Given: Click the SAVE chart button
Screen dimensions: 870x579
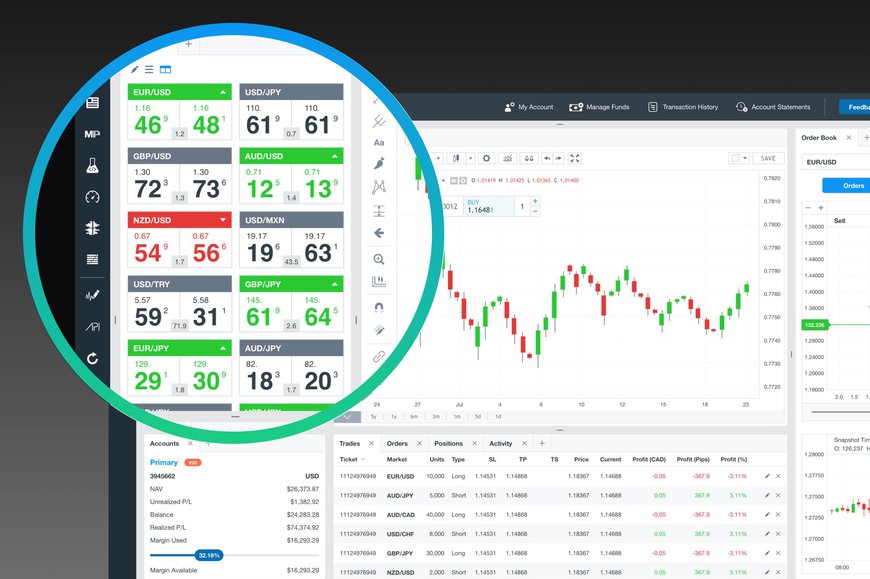Looking at the screenshot, I should [767, 158].
